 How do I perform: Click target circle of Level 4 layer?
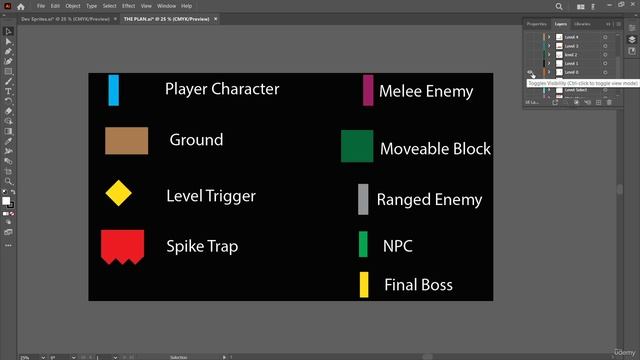(605, 37)
